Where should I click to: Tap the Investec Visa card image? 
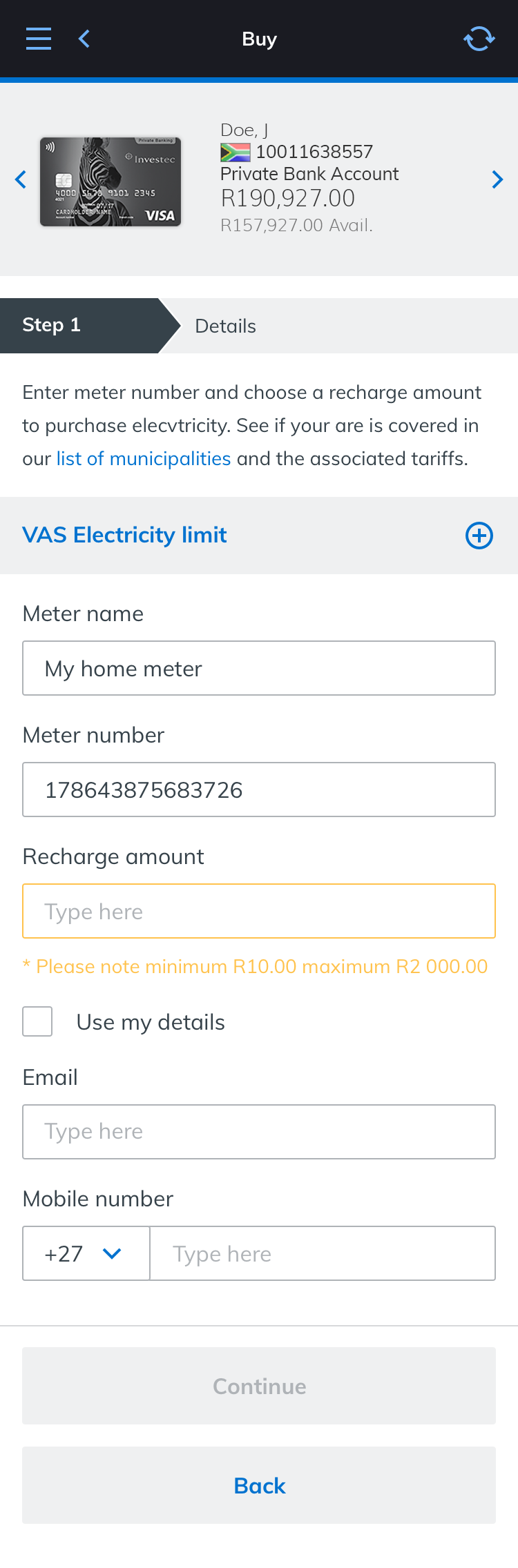[x=111, y=182]
